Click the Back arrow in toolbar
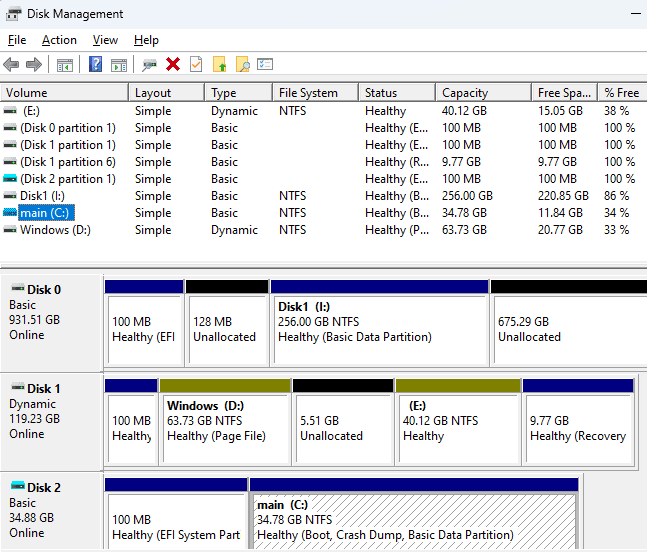 coord(11,64)
